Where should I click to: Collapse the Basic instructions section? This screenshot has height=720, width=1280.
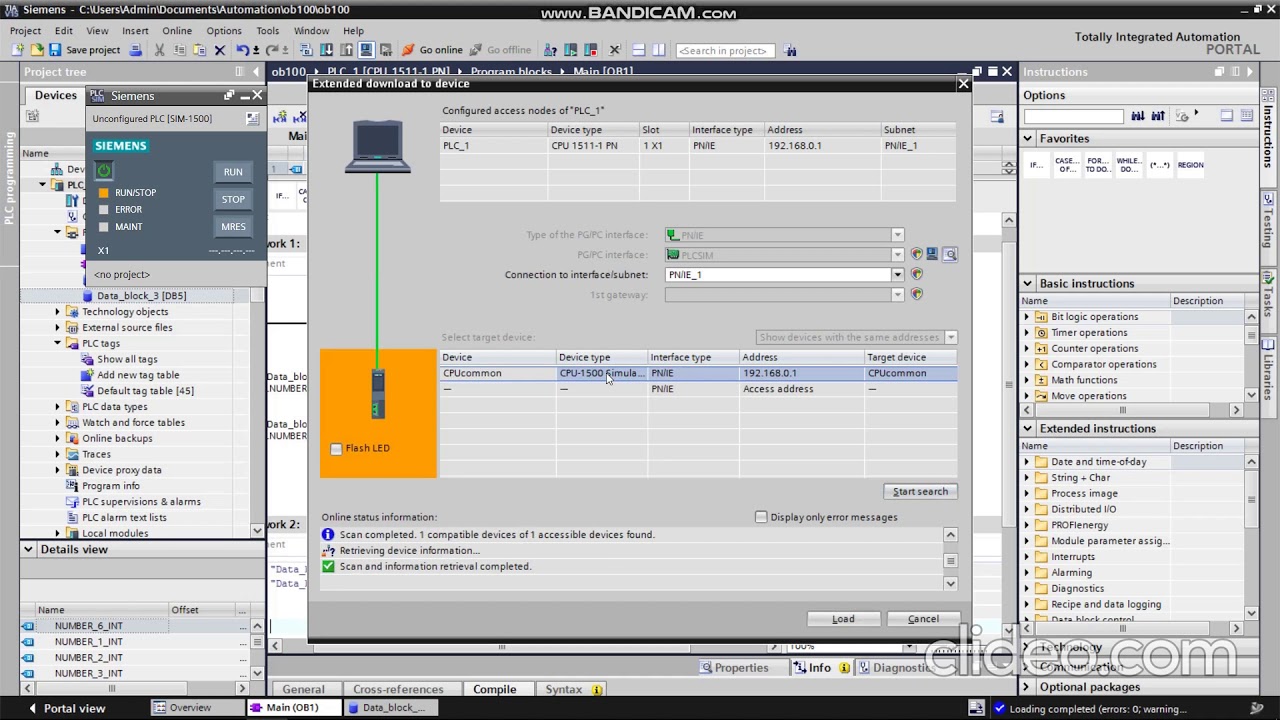pyautogui.click(x=1027, y=283)
